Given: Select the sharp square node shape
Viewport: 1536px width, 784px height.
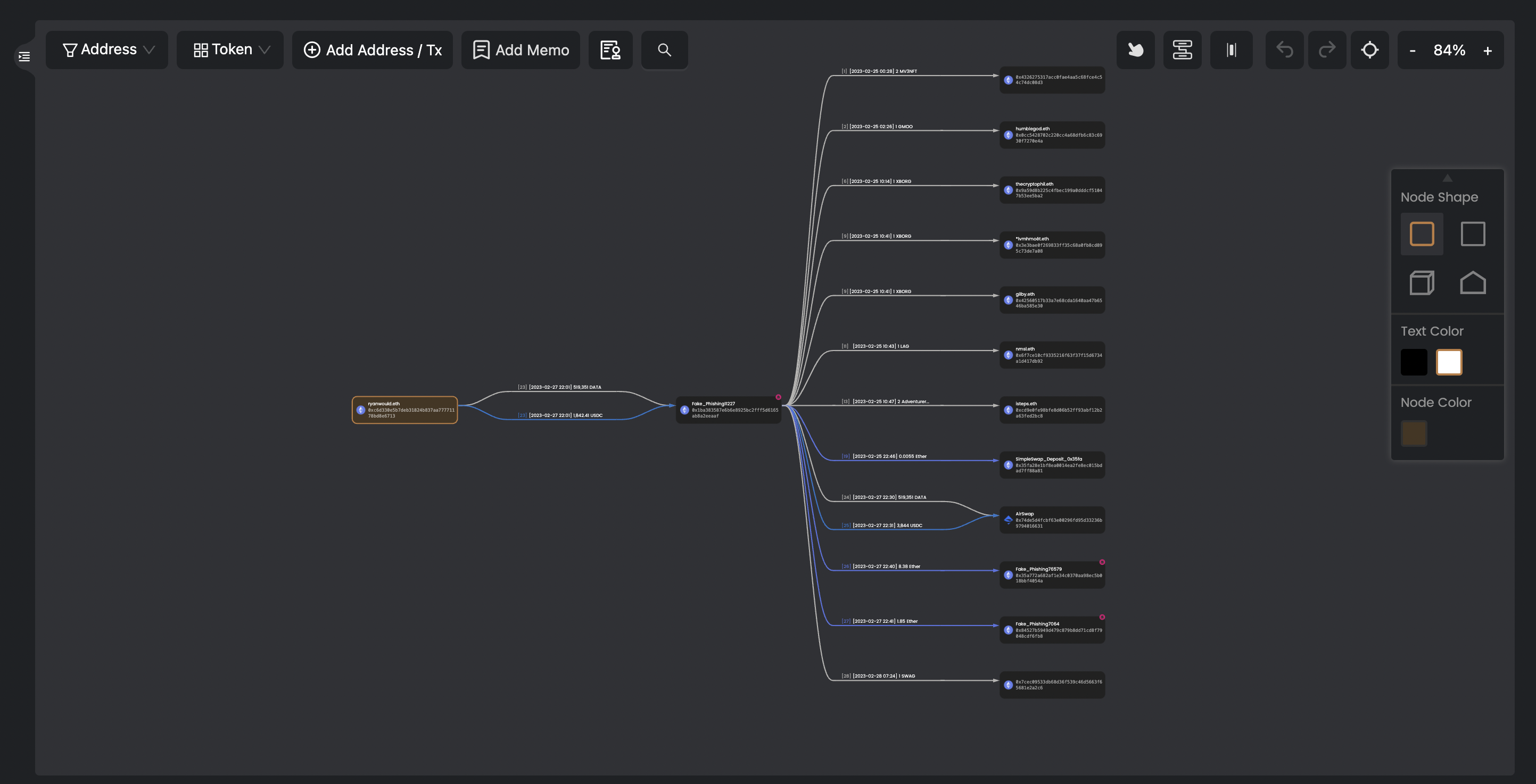Looking at the screenshot, I should click(1472, 233).
